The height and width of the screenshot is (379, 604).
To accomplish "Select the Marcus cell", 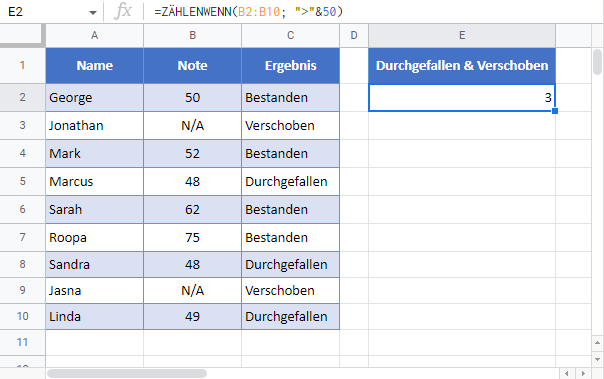I will (94, 181).
